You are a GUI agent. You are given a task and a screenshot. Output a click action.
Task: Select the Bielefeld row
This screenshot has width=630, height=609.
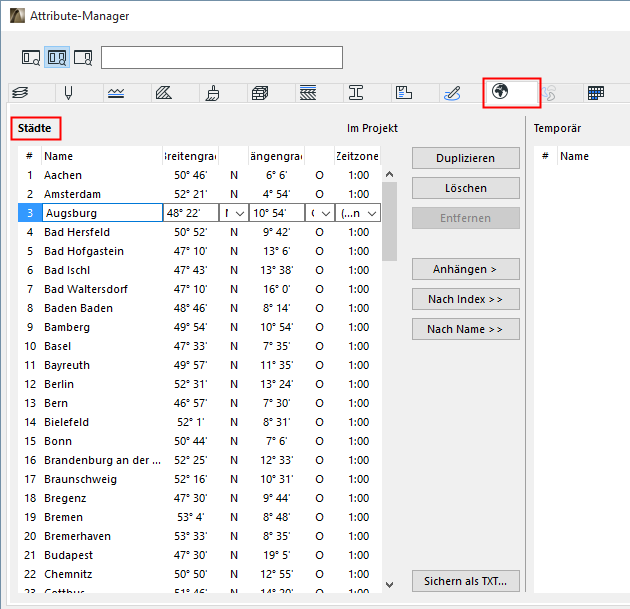pyautogui.click(x=199, y=422)
